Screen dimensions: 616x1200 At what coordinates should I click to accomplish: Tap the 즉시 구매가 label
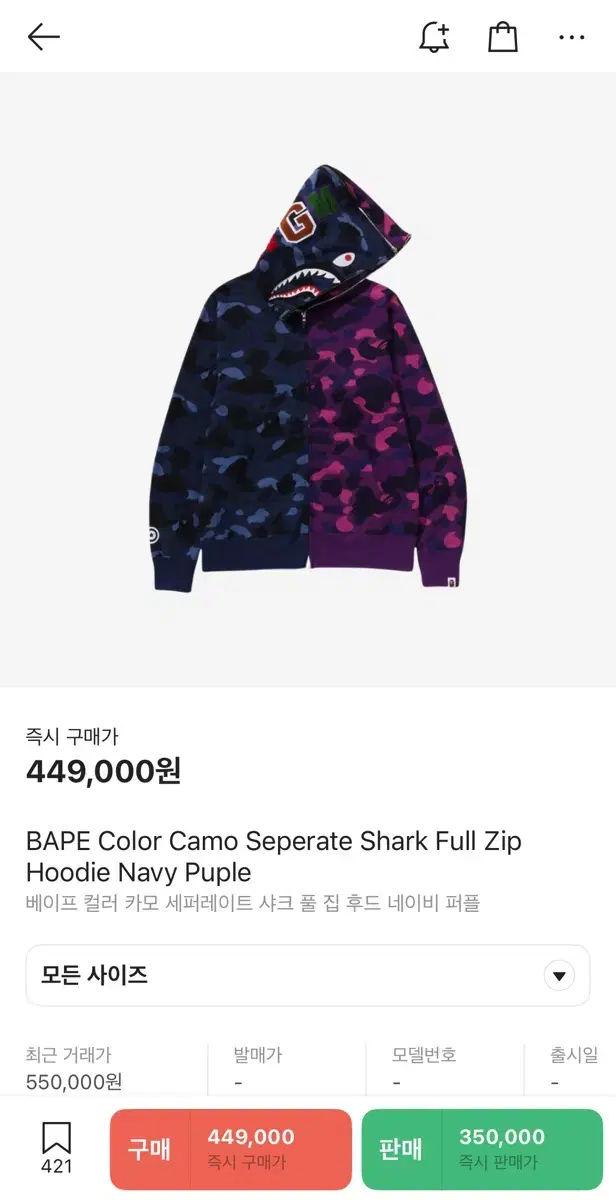72,737
